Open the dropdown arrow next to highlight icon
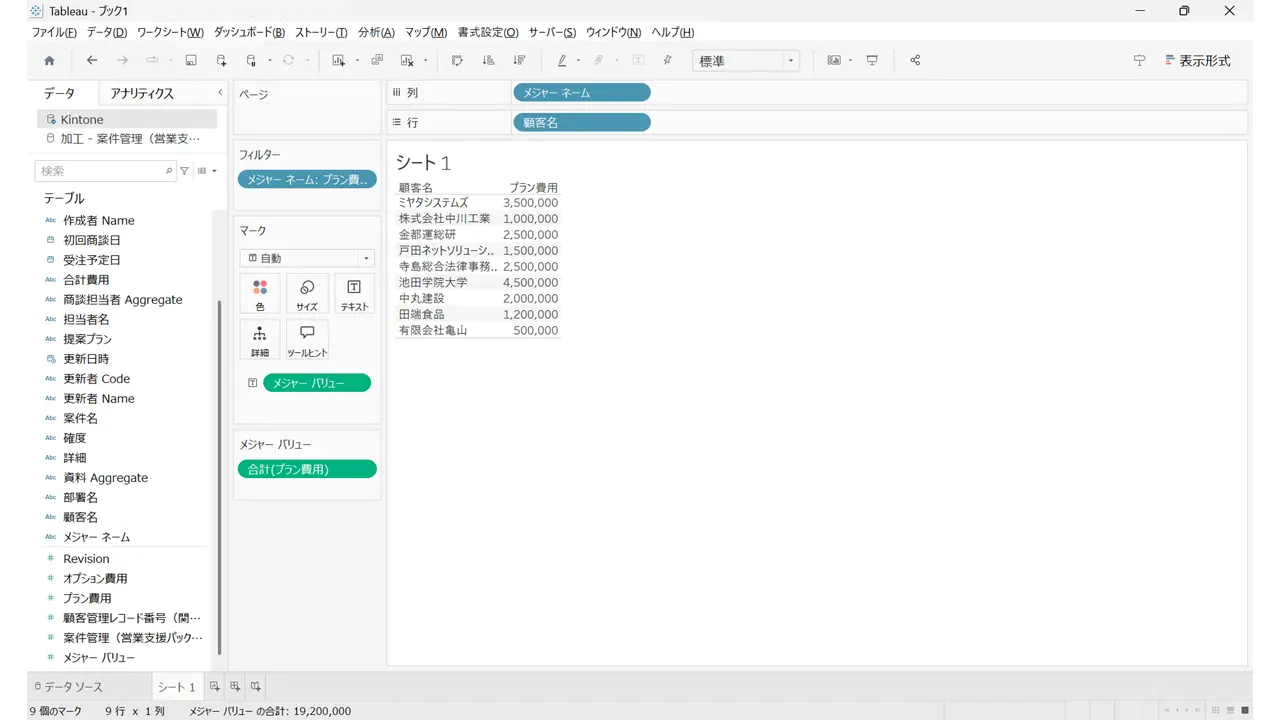The width and height of the screenshot is (1280, 720). pos(578,62)
